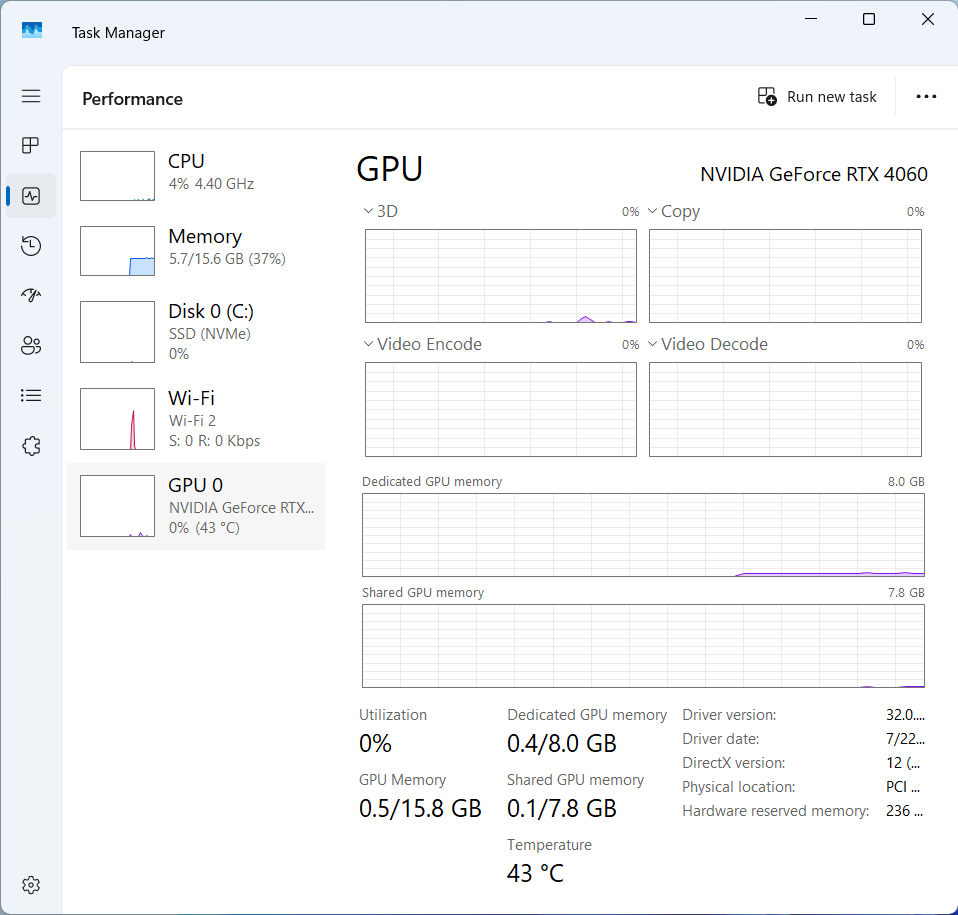The width and height of the screenshot is (958, 915).
Task: Click the Dedicated GPU memory graph
Action: coord(643,535)
